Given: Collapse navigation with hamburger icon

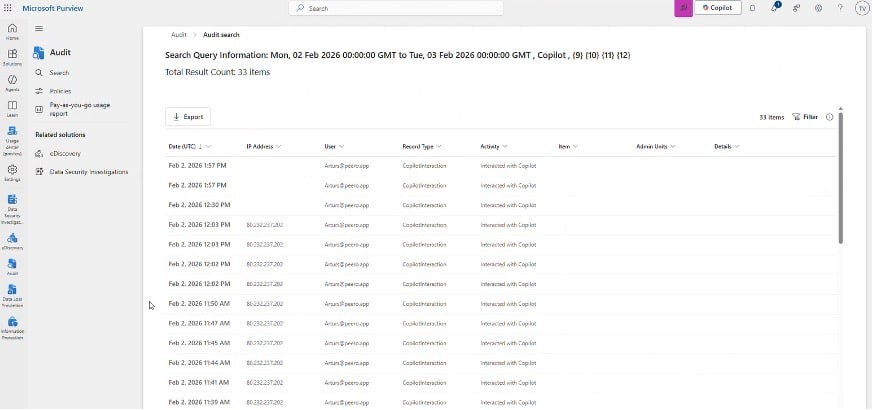Looking at the screenshot, I should (x=39, y=30).
